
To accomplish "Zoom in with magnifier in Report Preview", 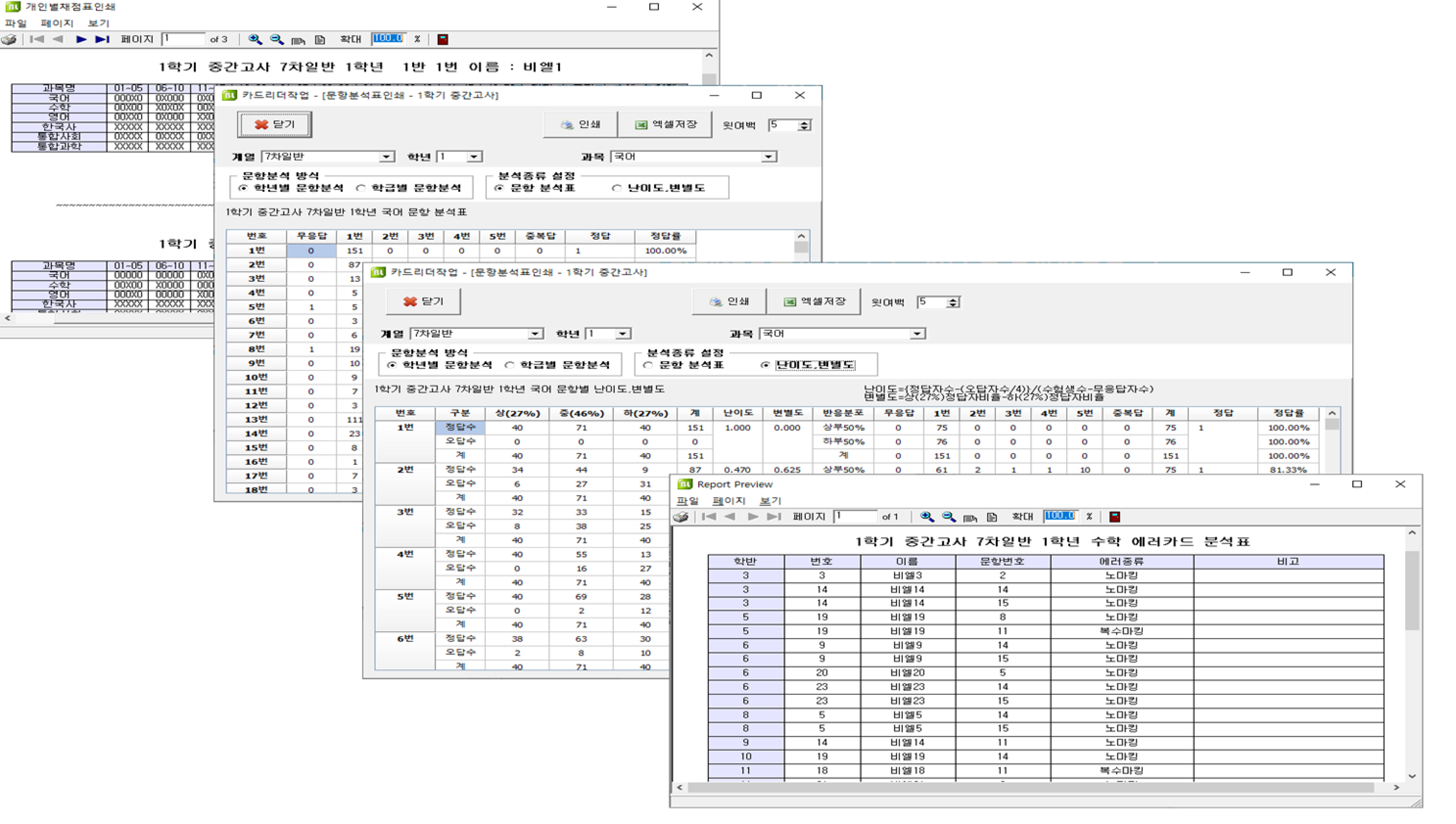I will click(927, 517).
